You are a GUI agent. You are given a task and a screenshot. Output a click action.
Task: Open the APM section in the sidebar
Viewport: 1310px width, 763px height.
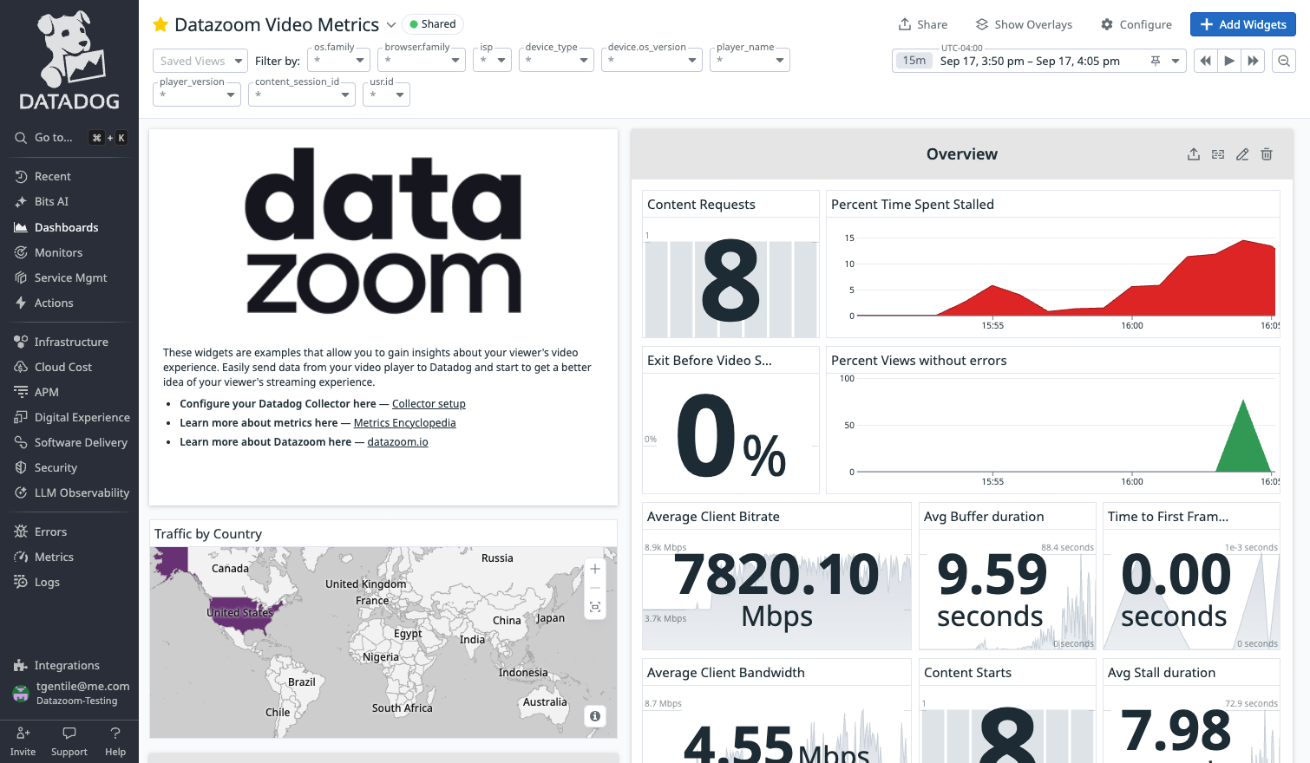tap(44, 391)
